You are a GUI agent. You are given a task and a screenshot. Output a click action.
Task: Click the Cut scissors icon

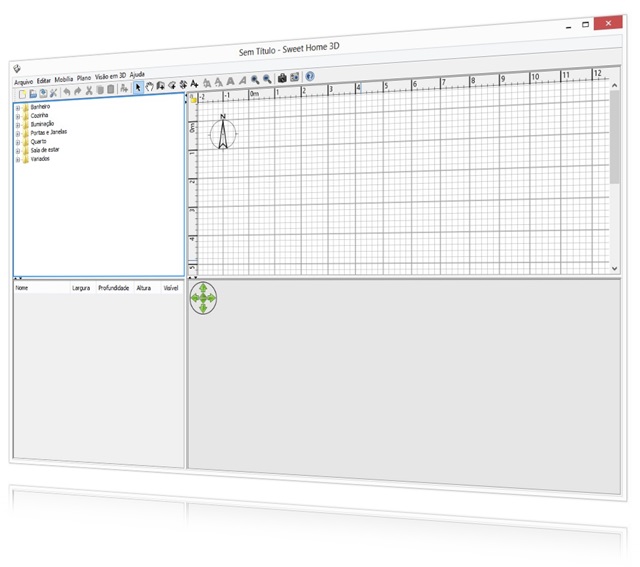(89, 91)
